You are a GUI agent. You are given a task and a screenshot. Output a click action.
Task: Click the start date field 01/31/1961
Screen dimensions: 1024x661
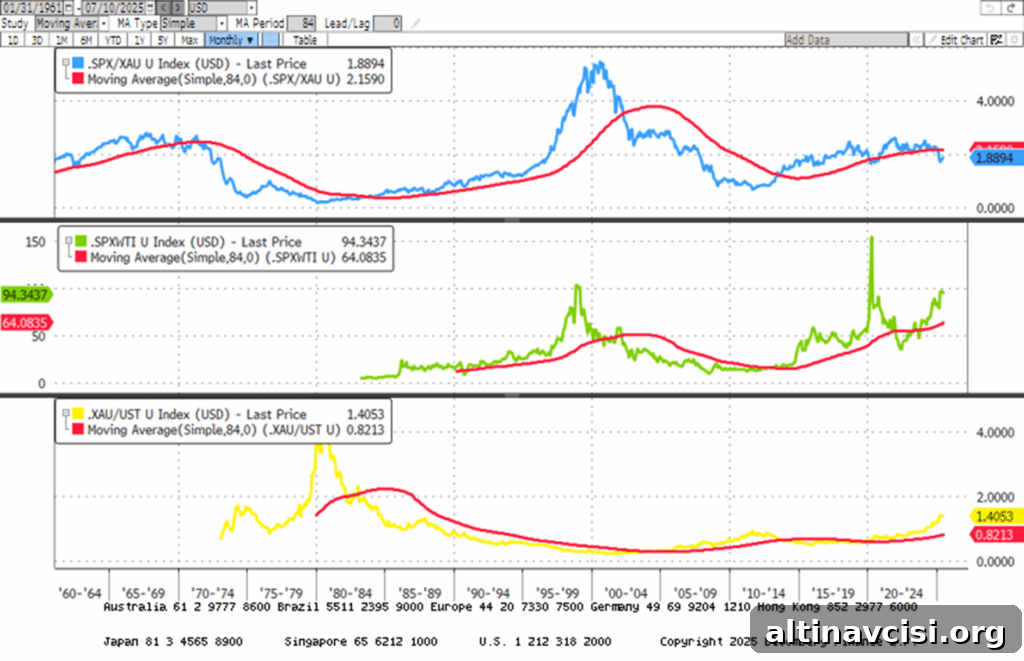tap(32, 8)
